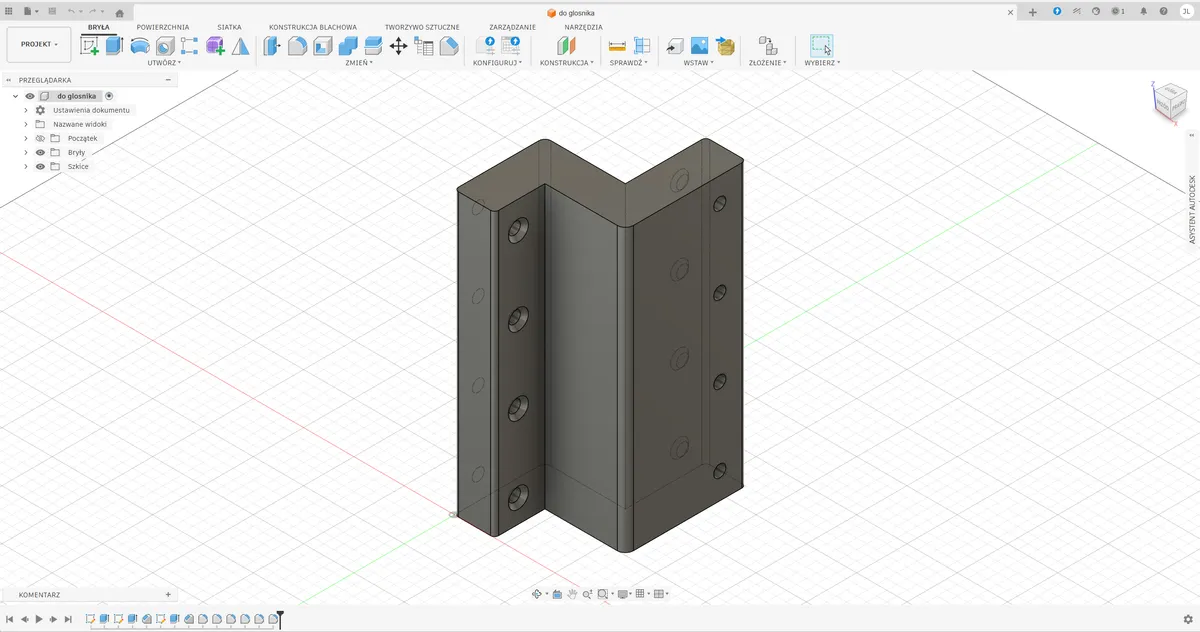This screenshot has width=1200, height=632.
Task: Expand the Ustawienia dokumentu tree node
Action: 26,110
